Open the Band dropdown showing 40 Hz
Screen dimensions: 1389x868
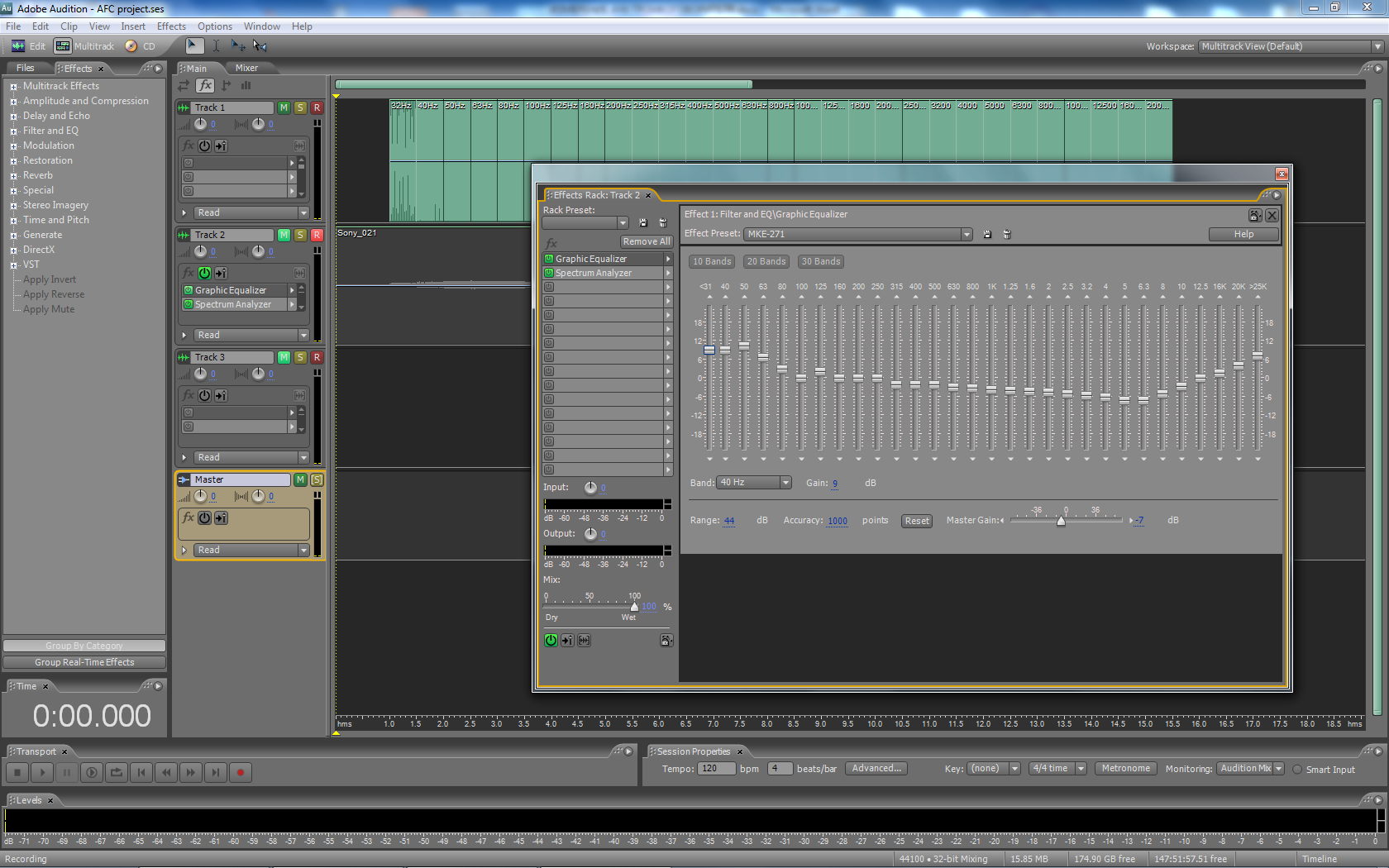click(785, 482)
